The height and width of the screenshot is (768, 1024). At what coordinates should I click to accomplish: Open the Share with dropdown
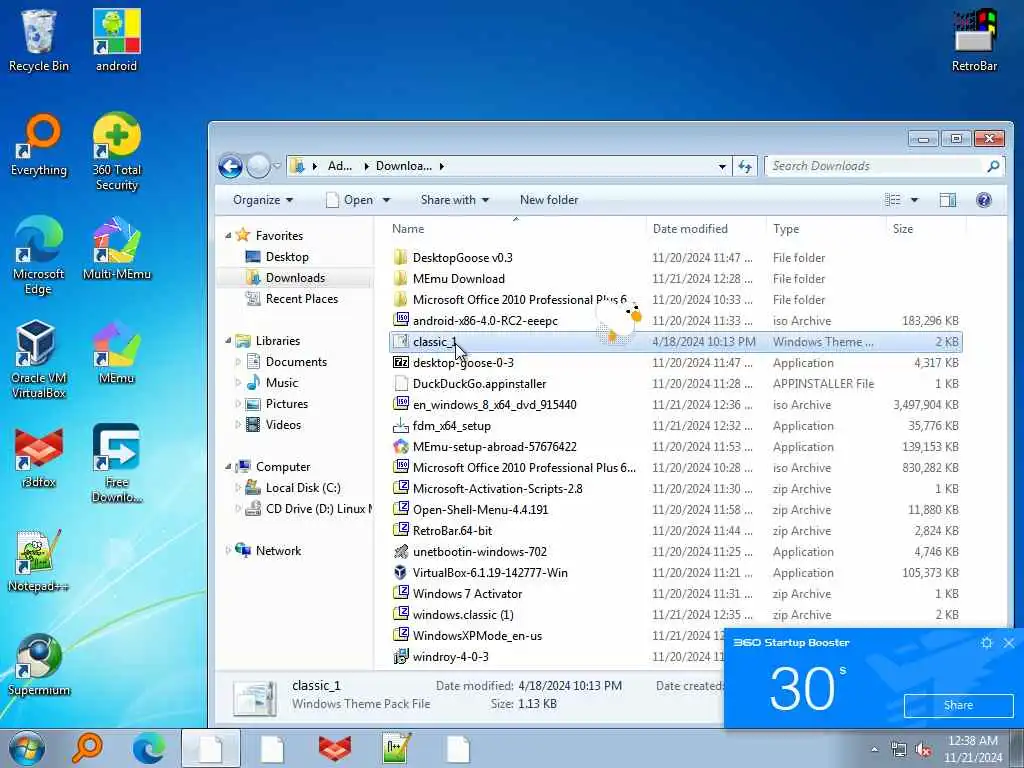[455, 200]
